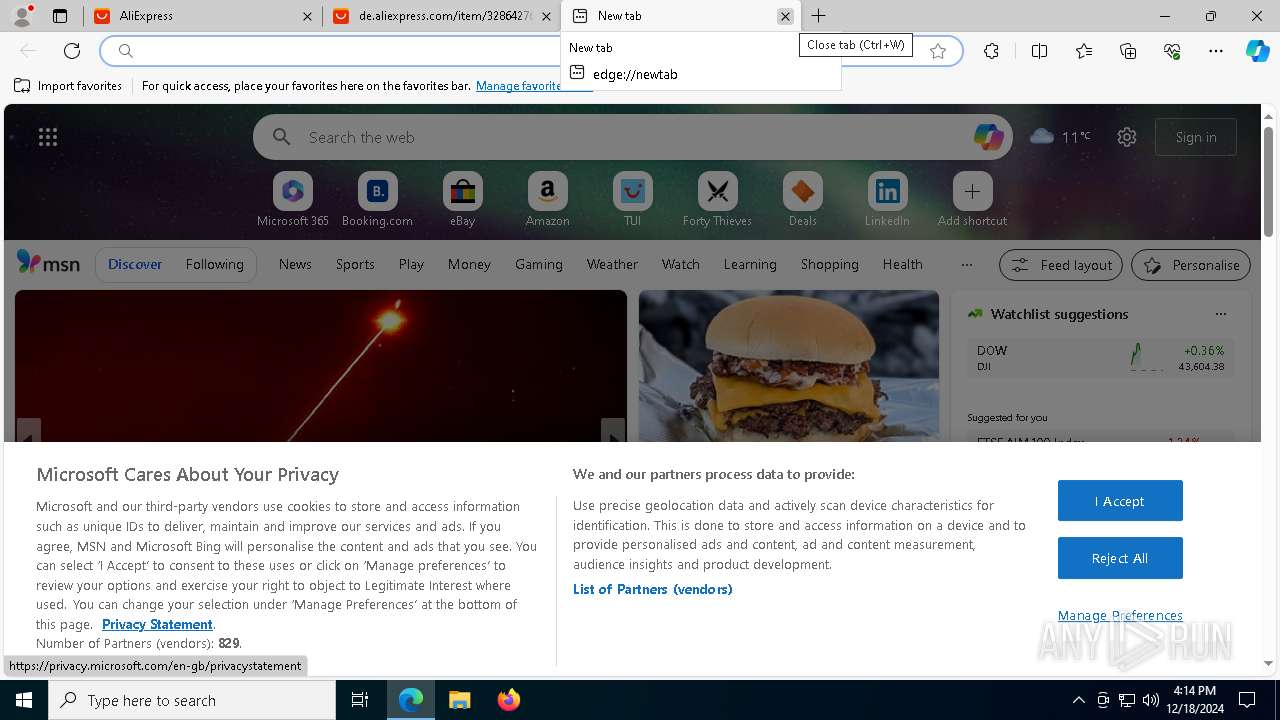Open the News category
This screenshot has height=720, width=1280.
tap(295, 264)
